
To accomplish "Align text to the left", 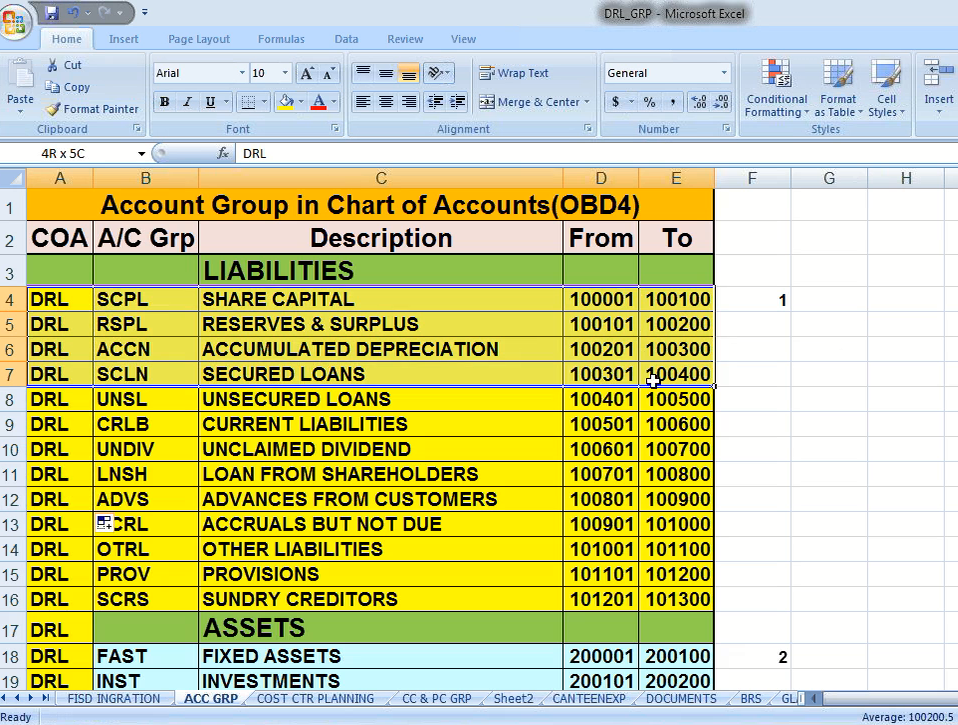I will 363,102.
